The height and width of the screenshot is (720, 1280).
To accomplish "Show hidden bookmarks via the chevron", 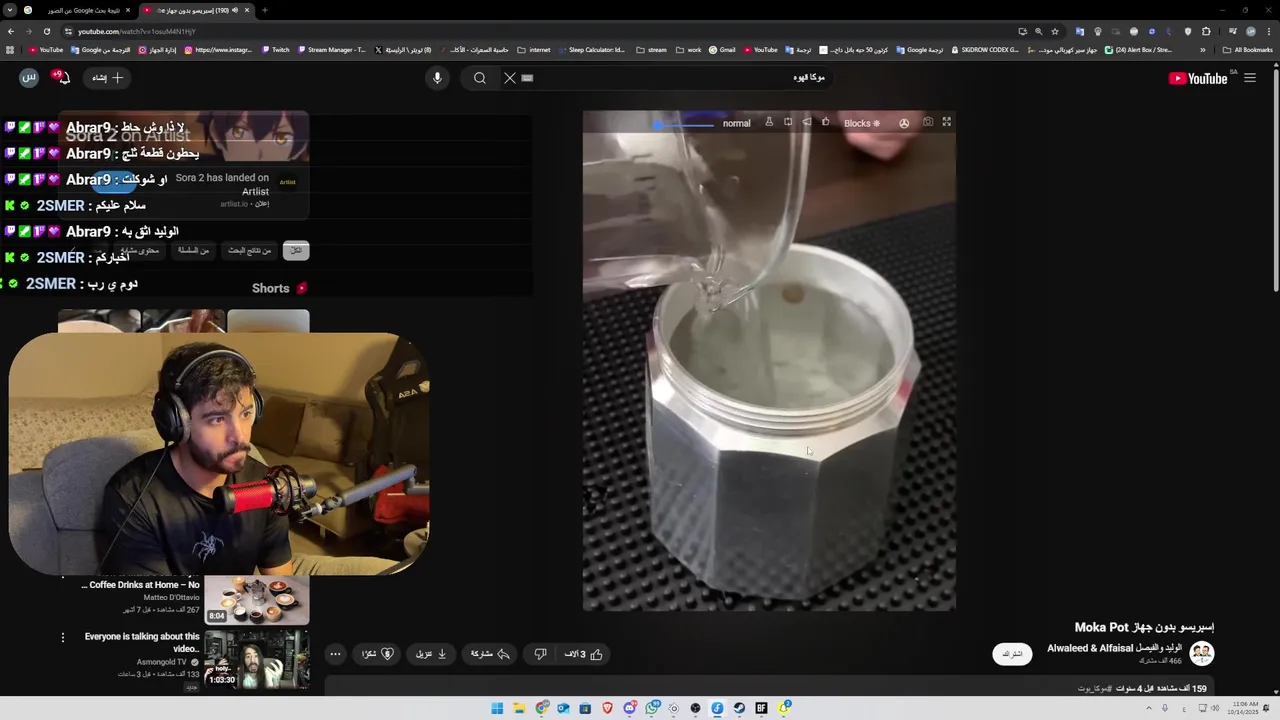I will pyautogui.click(x=1203, y=49).
